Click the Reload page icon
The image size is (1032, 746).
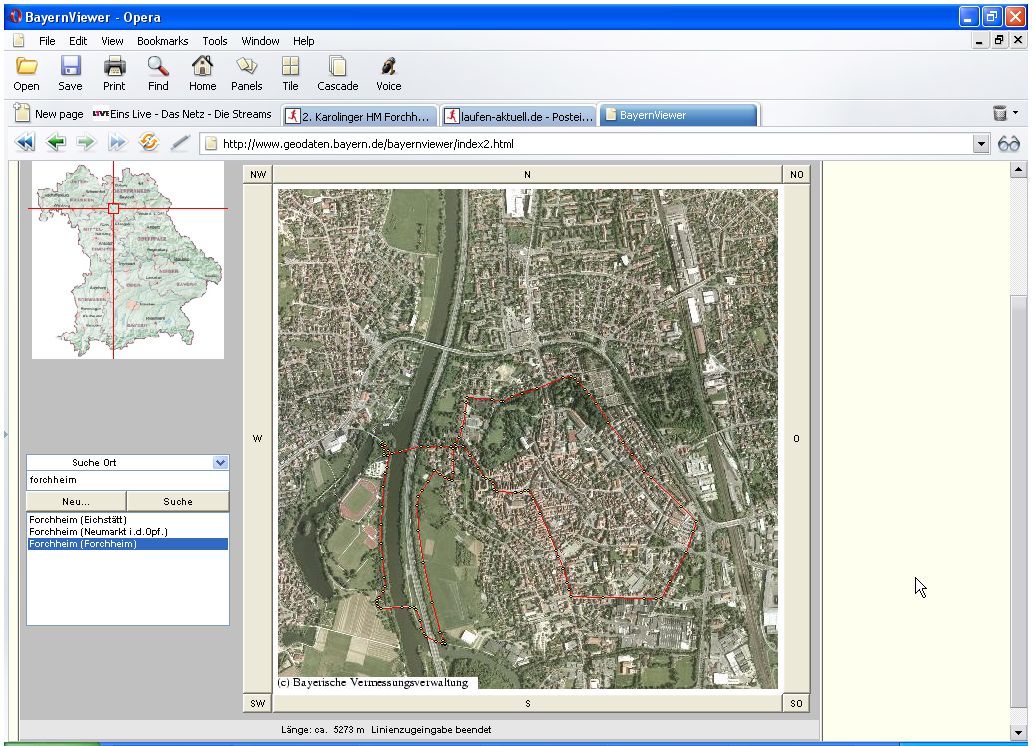pyautogui.click(x=149, y=143)
